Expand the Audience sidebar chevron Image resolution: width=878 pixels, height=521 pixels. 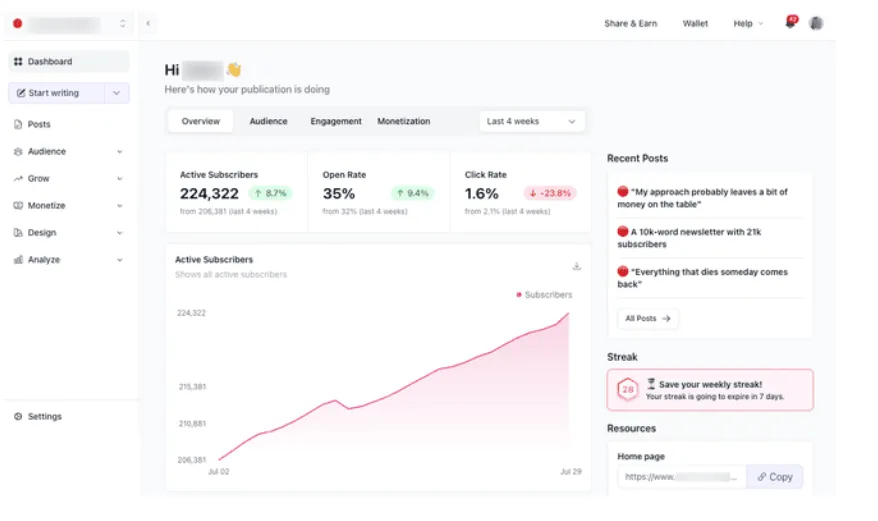119,152
